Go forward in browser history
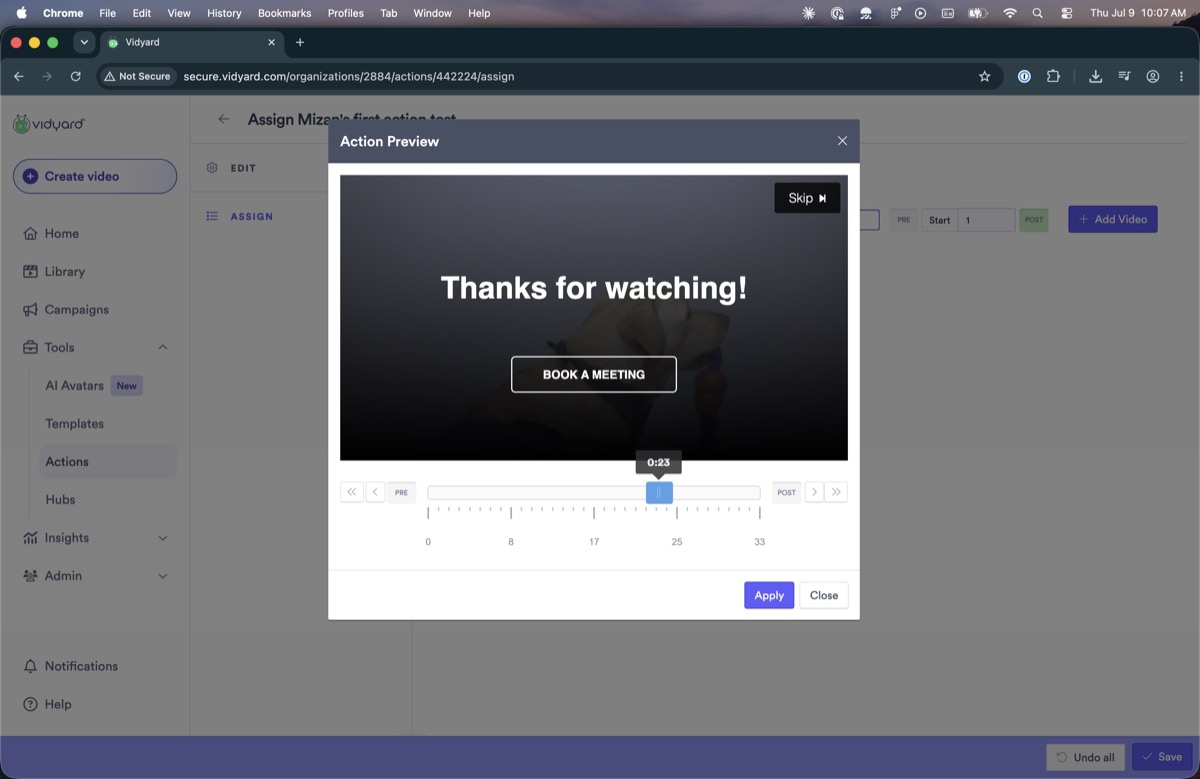This screenshot has height=779, width=1200. (47, 76)
